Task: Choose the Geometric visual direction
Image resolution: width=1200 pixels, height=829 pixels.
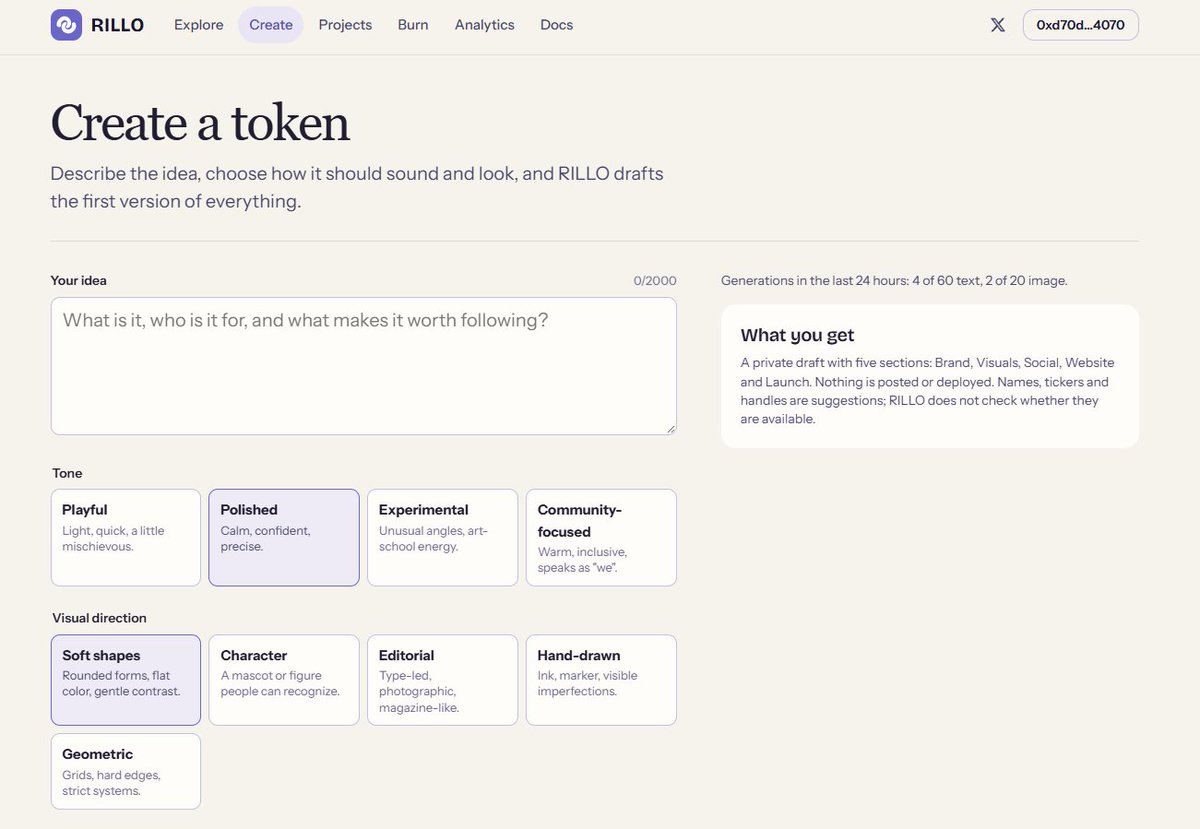Action: (x=126, y=771)
